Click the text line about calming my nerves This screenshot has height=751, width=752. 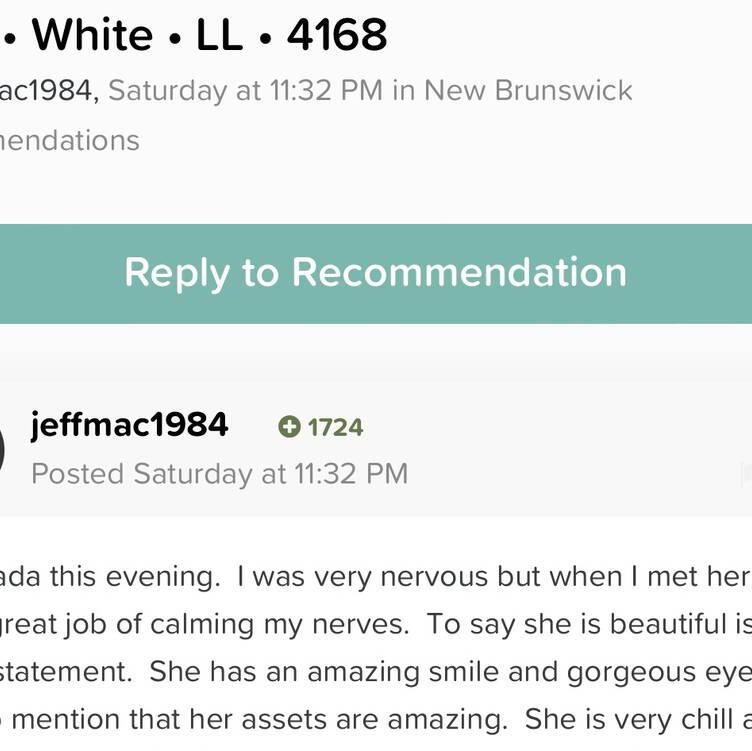click(x=376, y=625)
